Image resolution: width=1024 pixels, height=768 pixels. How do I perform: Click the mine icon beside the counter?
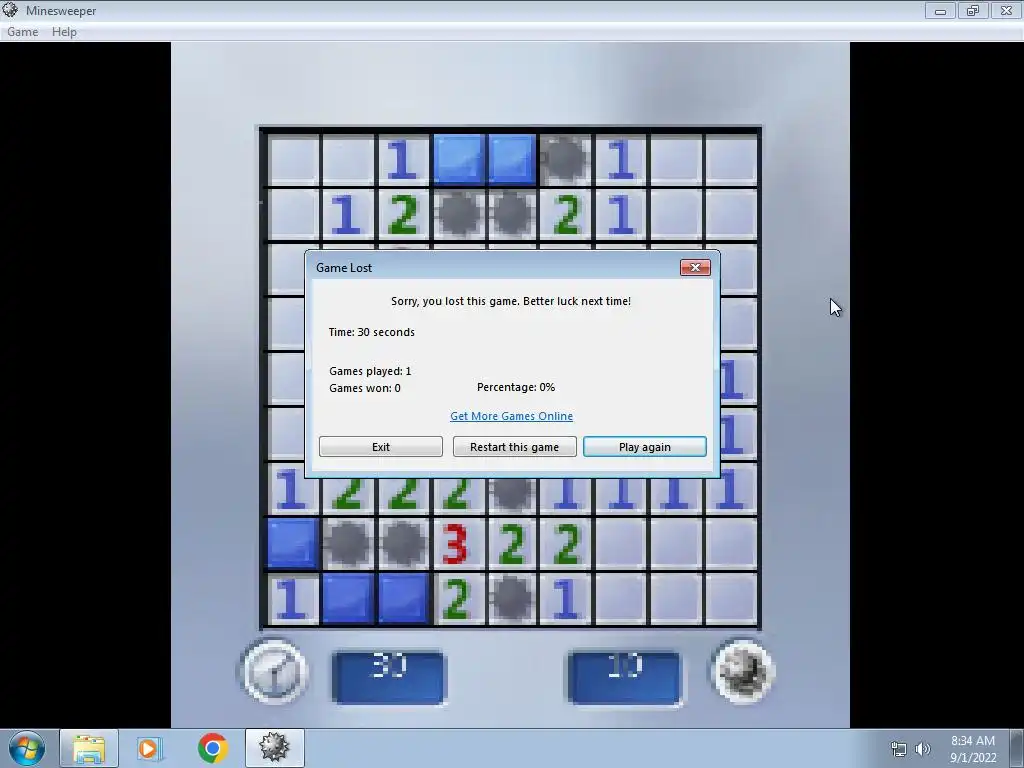point(743,671)
